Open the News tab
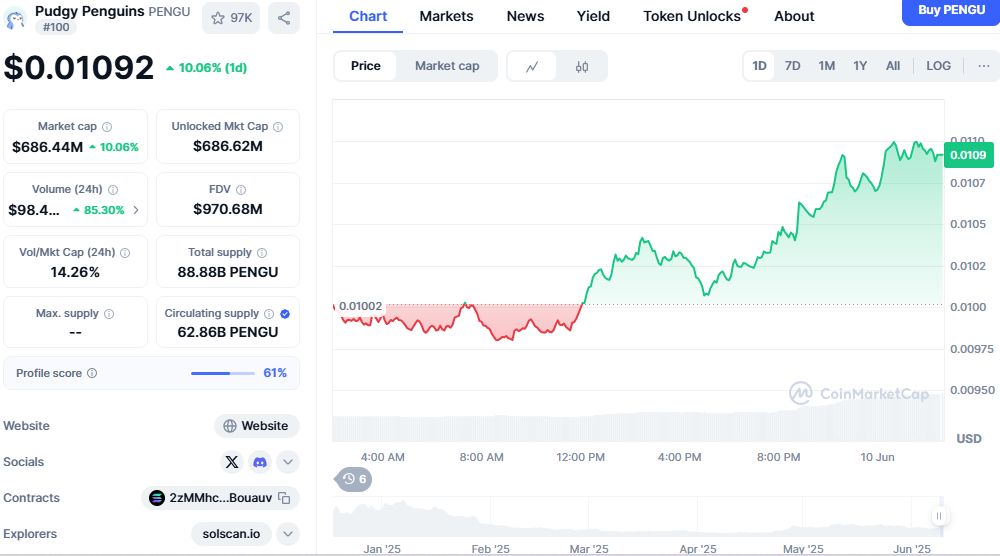The image size is (1000, 556). (526, 16)
